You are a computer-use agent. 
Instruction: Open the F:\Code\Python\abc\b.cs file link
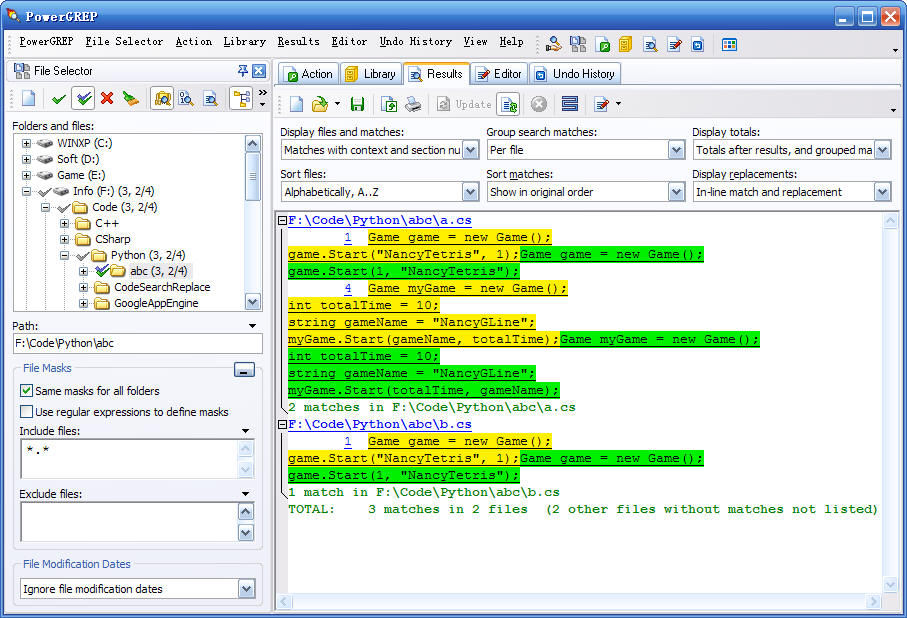click(380, 424)
